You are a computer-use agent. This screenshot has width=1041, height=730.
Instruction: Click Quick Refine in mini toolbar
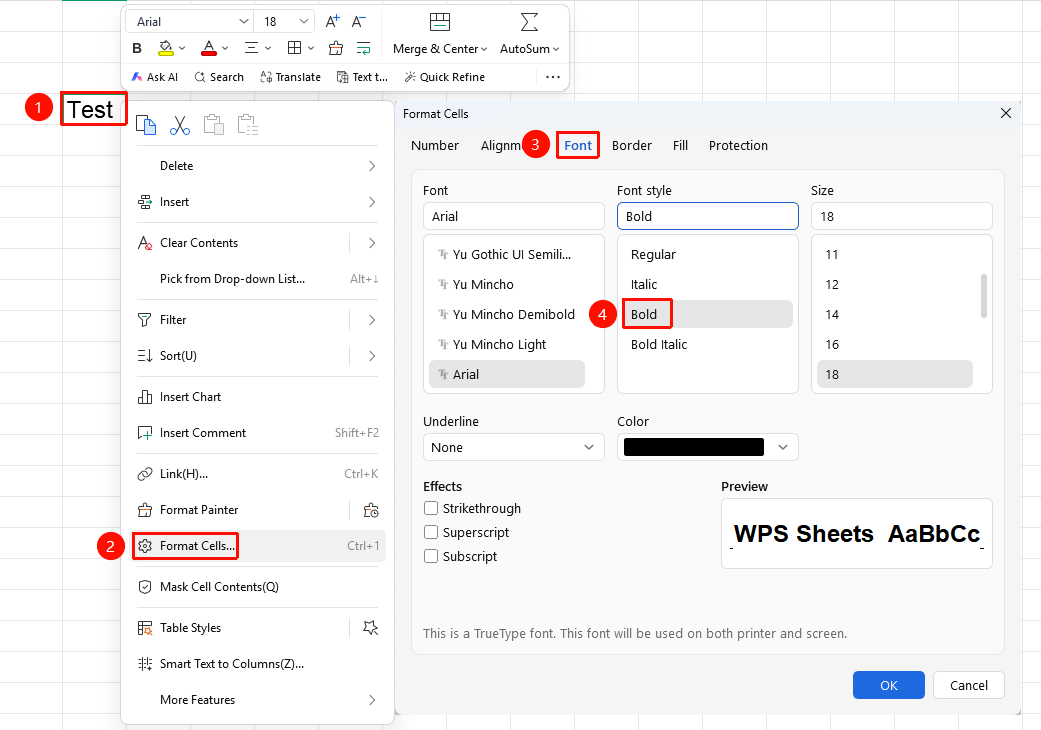click(444, 77)
